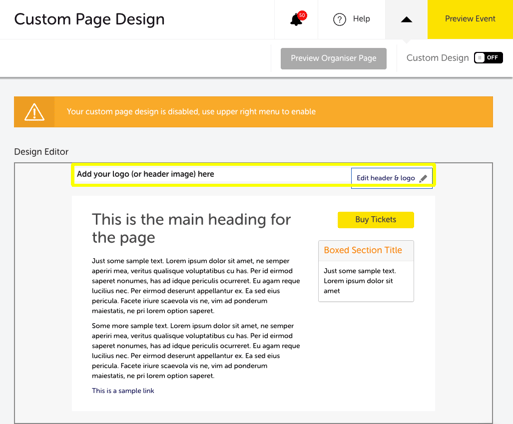
Task: Click the Buy Tickets button
Action: coord(376,220)
